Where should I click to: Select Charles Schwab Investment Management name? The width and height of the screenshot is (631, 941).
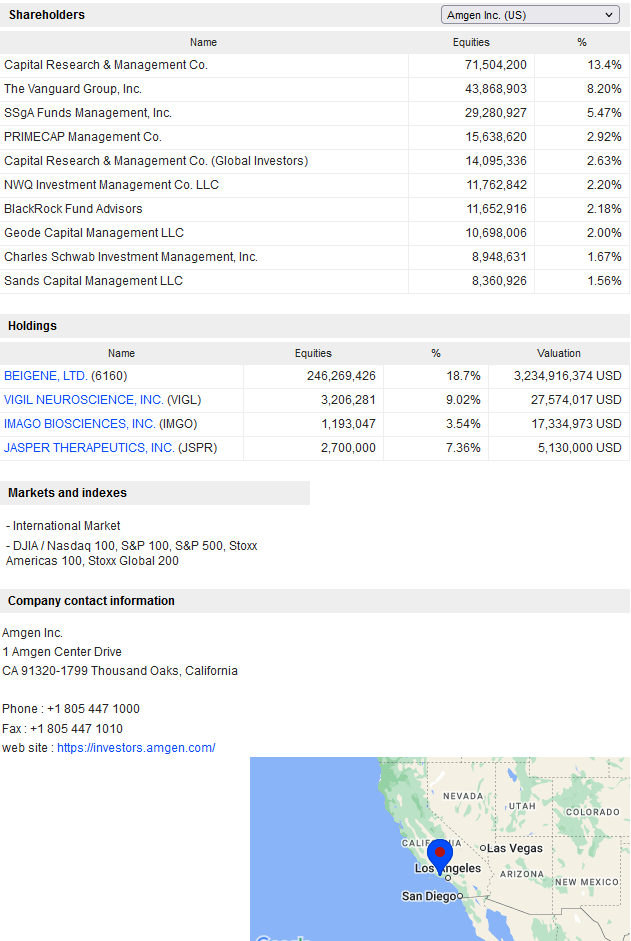pos(131,257)
